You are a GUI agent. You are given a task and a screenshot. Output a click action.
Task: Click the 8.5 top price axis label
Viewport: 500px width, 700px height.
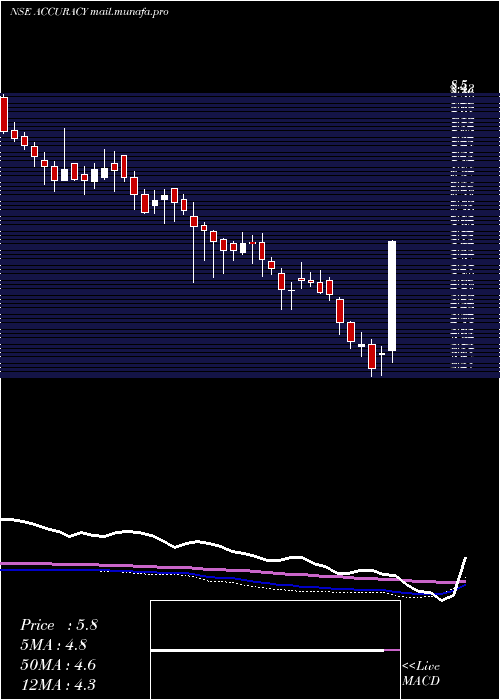(x=459, y=83)
